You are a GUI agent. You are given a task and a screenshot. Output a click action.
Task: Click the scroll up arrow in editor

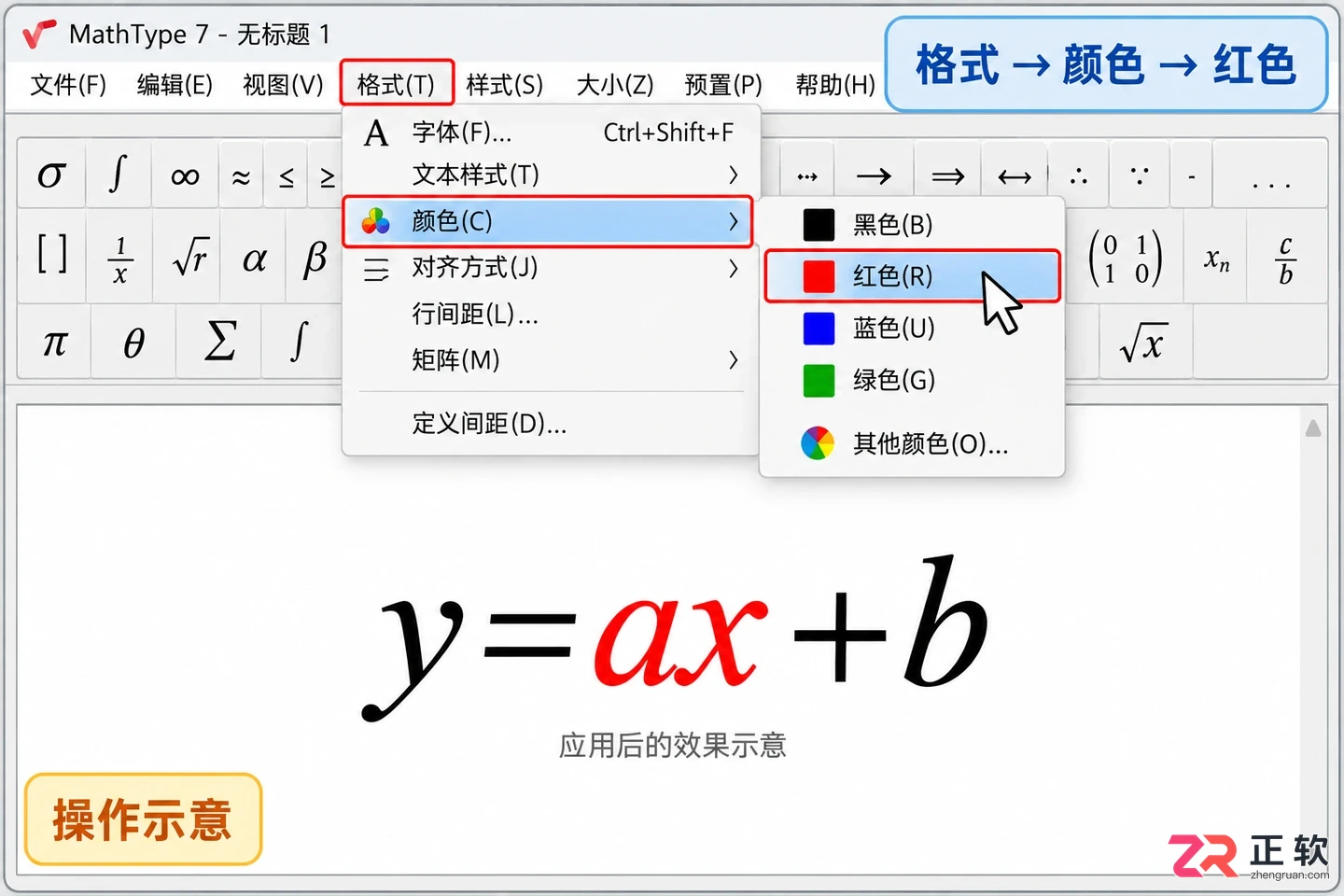coord(1313,428)
